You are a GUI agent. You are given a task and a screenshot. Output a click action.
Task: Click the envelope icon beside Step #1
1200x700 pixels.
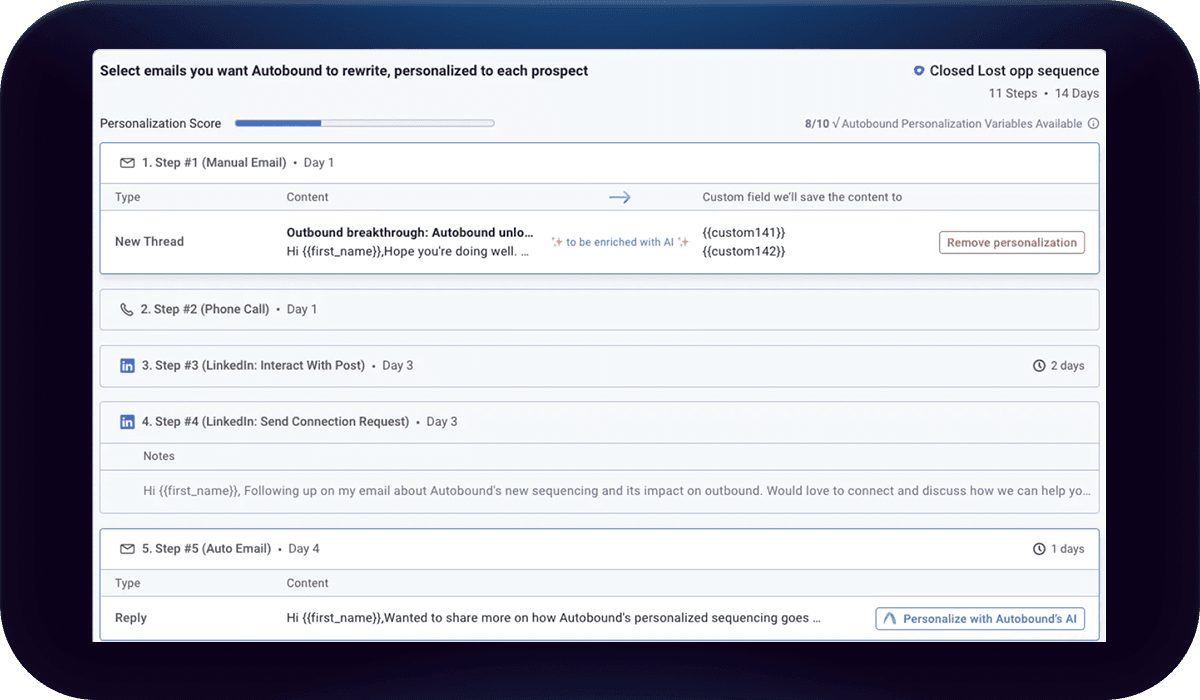pos(127,163)
